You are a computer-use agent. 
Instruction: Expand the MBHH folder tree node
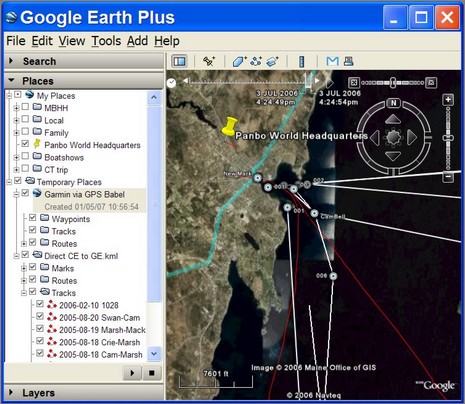[16, 108]
